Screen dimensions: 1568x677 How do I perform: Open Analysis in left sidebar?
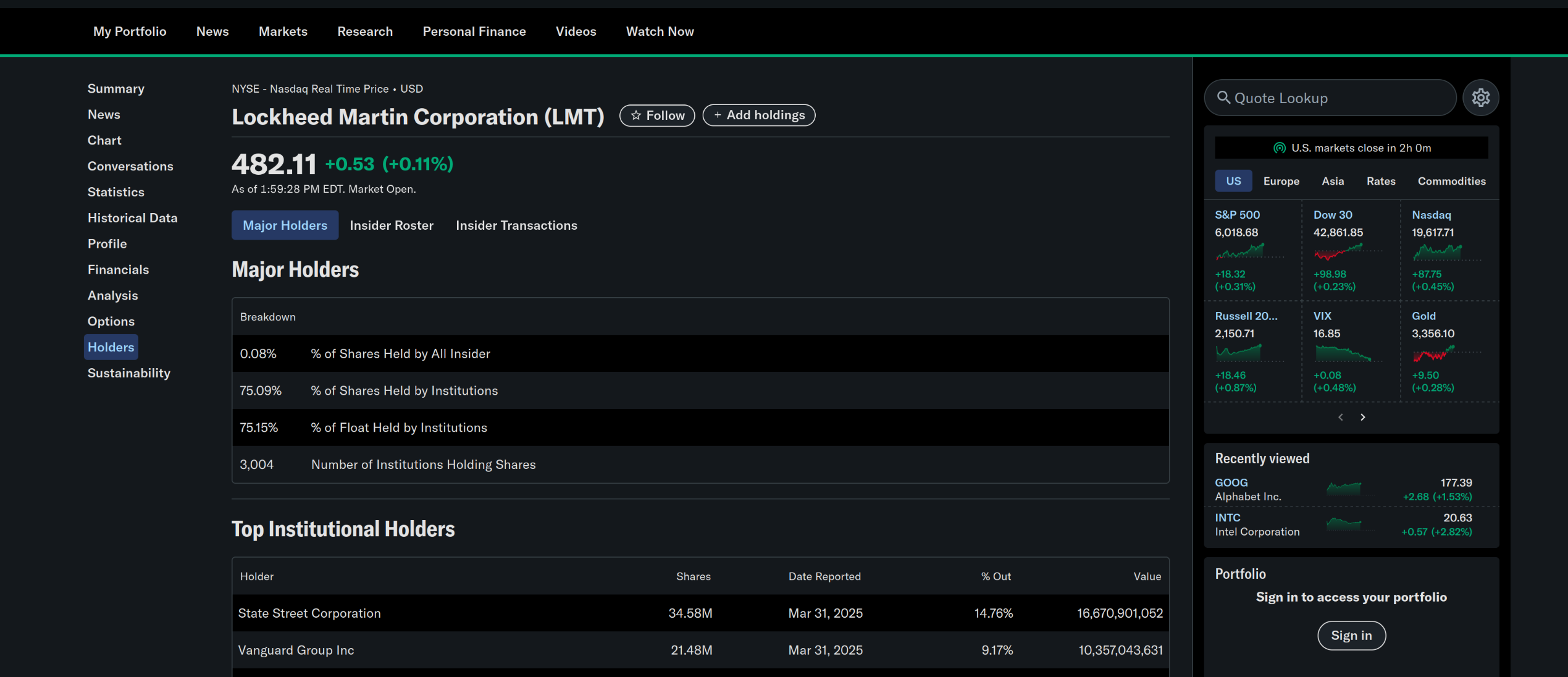113,296
